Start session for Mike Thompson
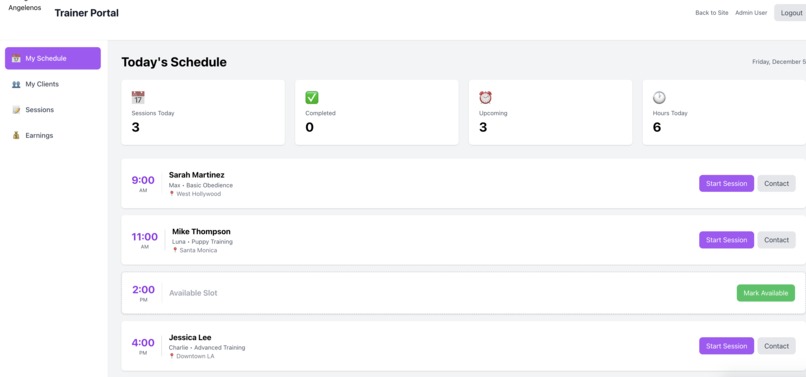 coord(726,240)
